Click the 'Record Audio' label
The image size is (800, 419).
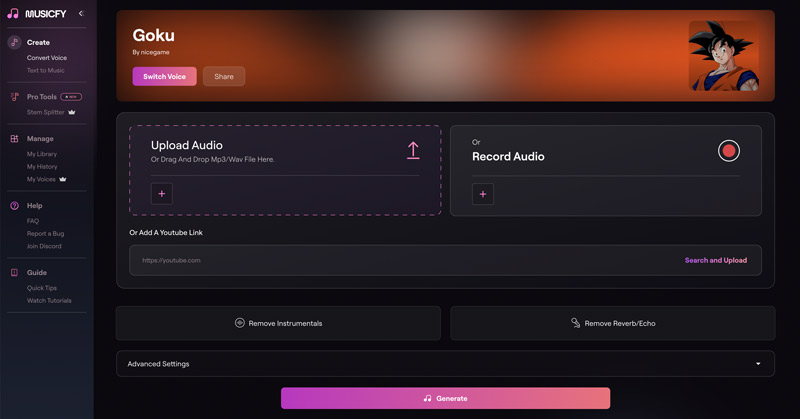508,157
